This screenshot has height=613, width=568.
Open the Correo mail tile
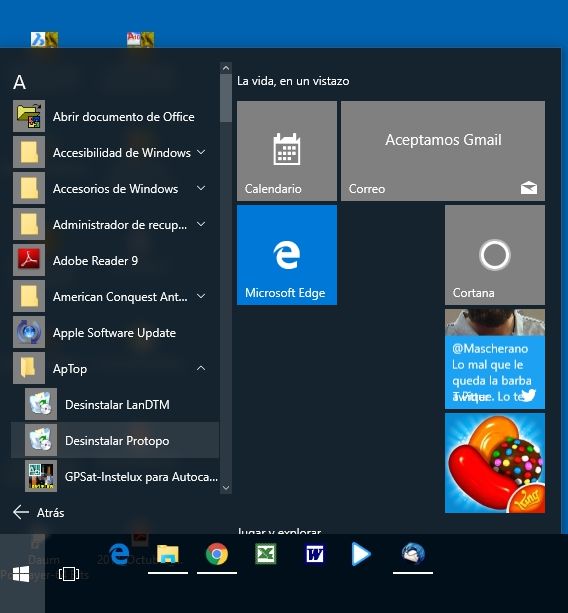tap(443, 151)
